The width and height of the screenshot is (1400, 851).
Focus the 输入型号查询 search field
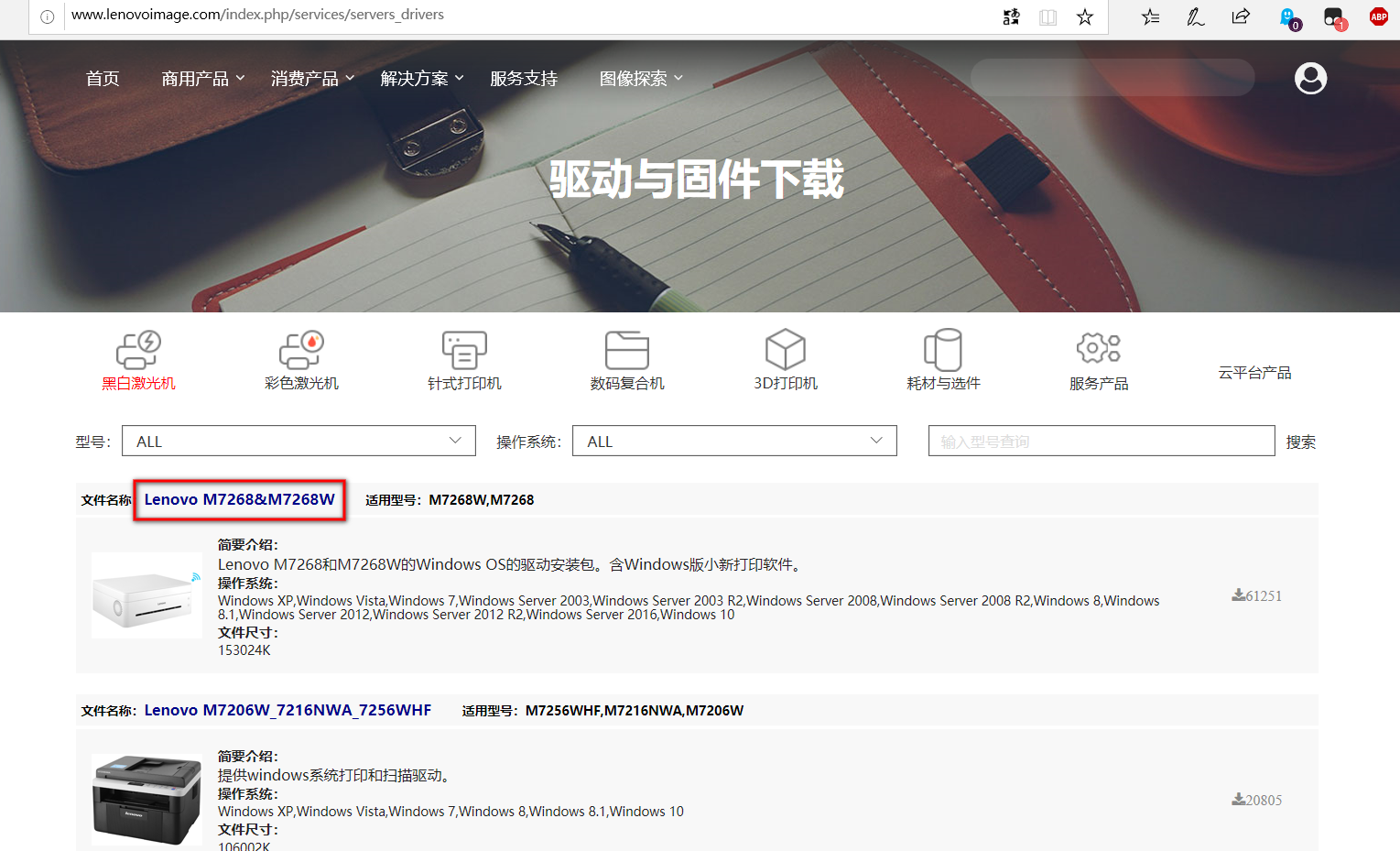(1102, 441)
